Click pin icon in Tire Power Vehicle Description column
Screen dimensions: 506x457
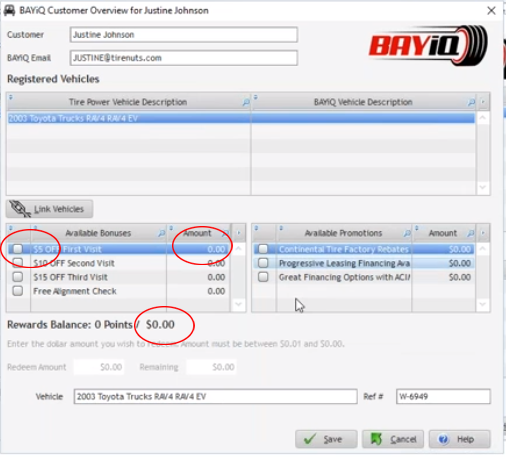(x=11, y=97)
